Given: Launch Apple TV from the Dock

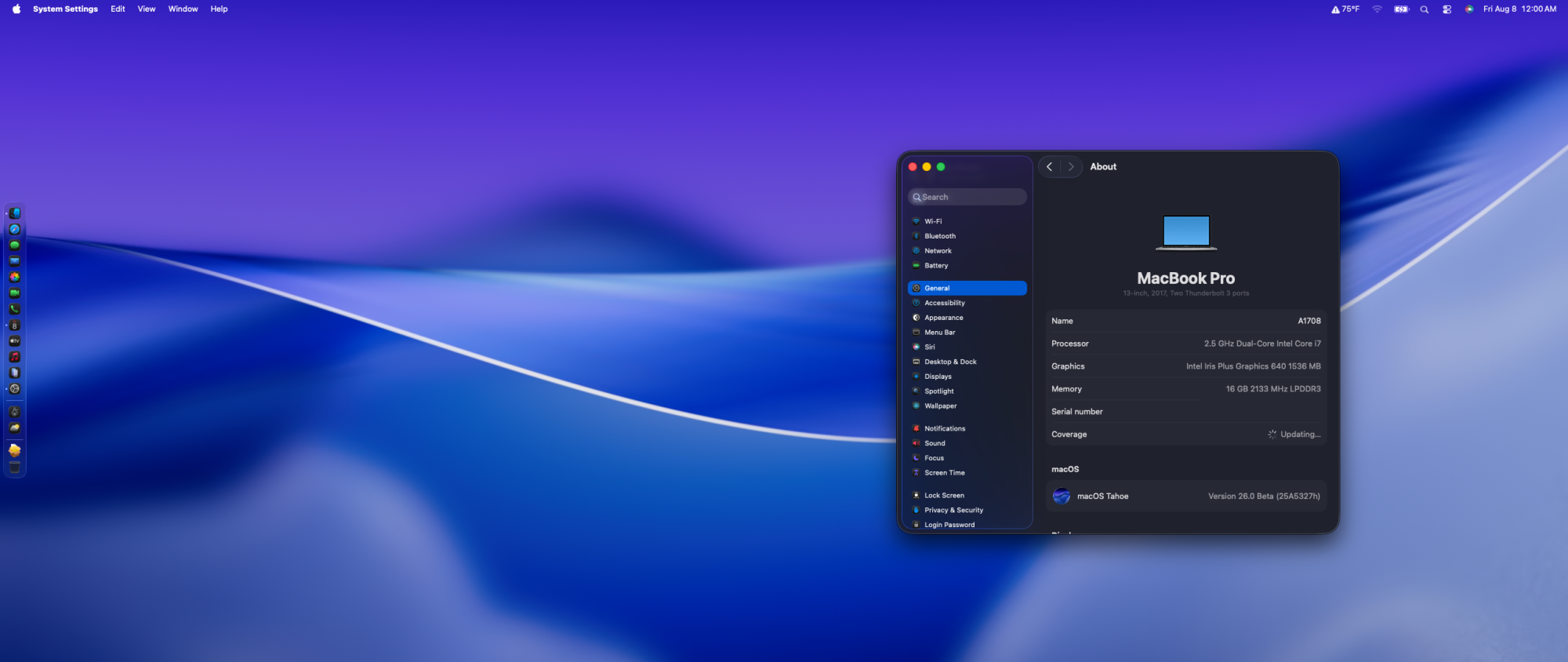Looking at the screenshot, I should [14, 341].
